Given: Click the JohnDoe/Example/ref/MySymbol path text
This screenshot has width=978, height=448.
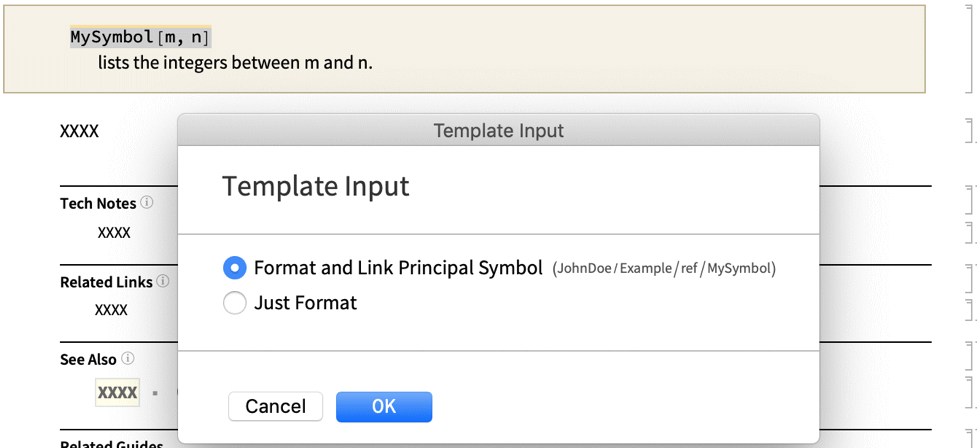Looking at the screenshot, I should click(x=664, y=269).
